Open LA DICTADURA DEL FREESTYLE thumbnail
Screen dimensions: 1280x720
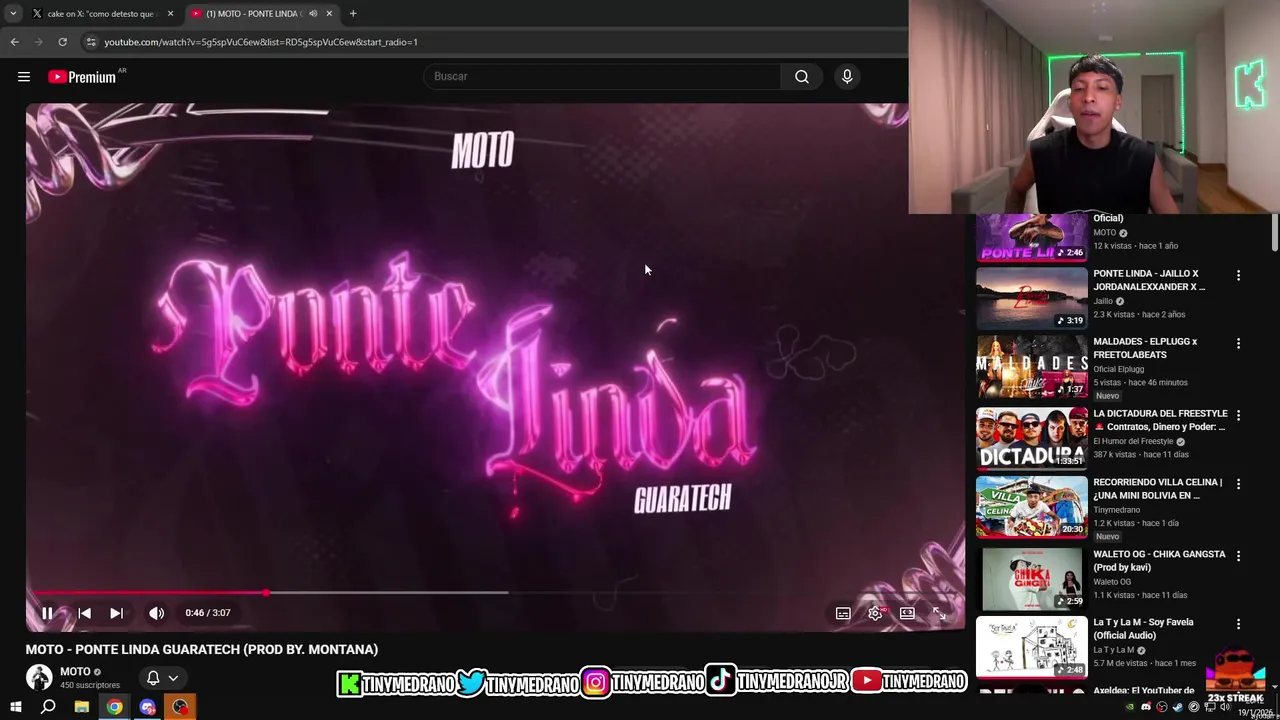click(x=1031, y=438)
